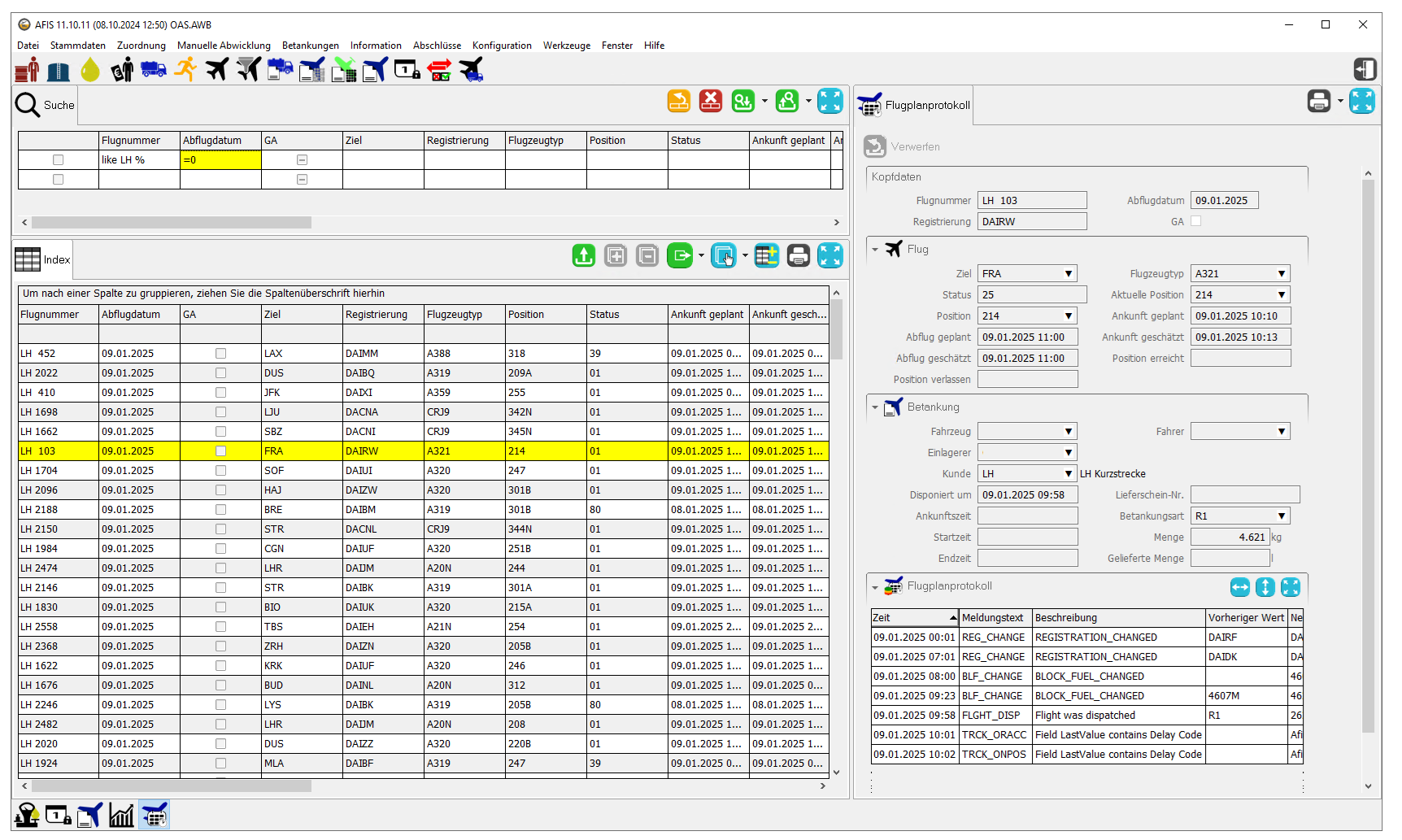The height and width of the screenshot is (840, 1402).
Task: Click the green airplane document grid icon
Action: pyautogui.click(x=344, y=70)
